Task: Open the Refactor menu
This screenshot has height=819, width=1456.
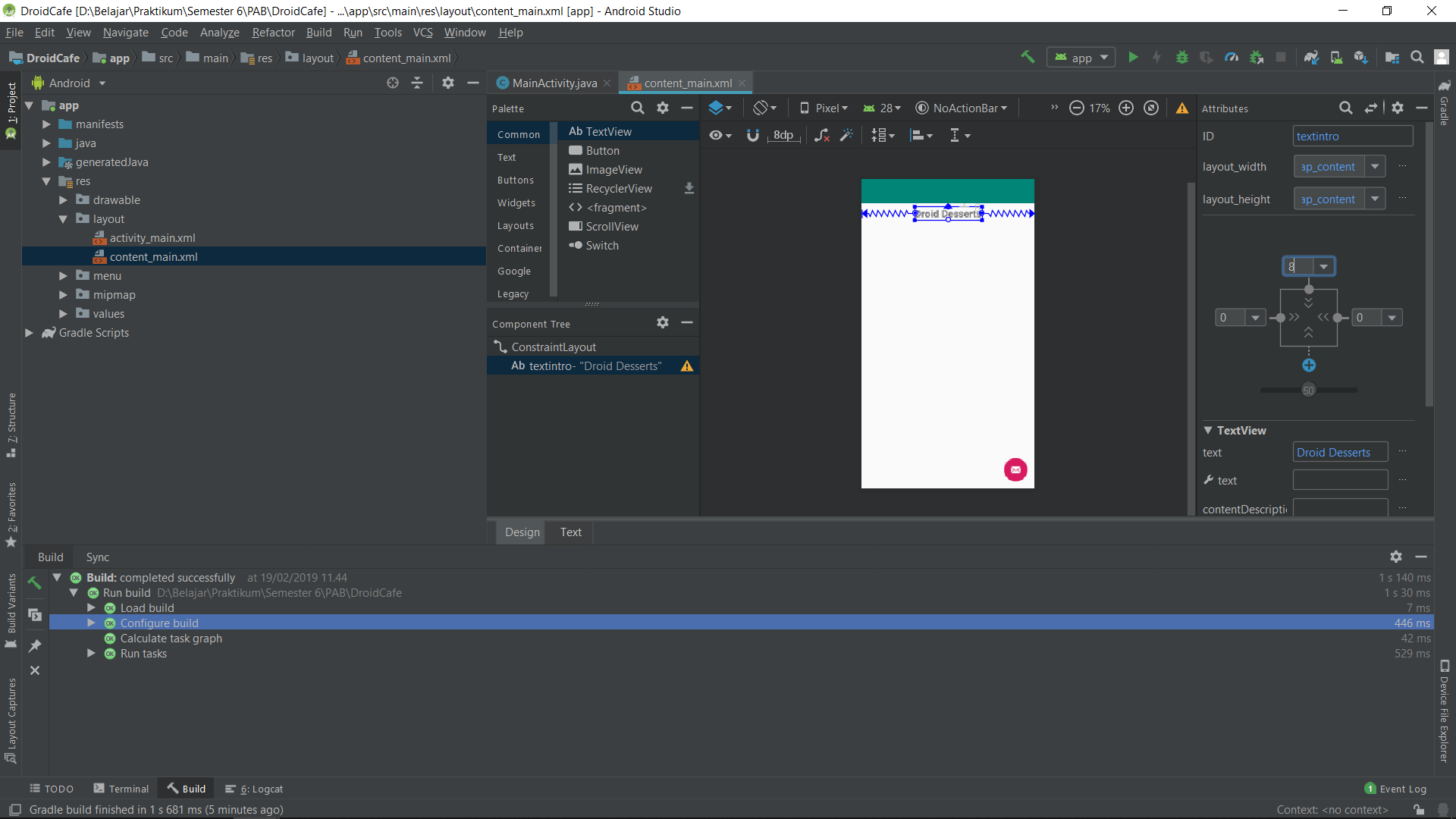Action: (273, 33)
